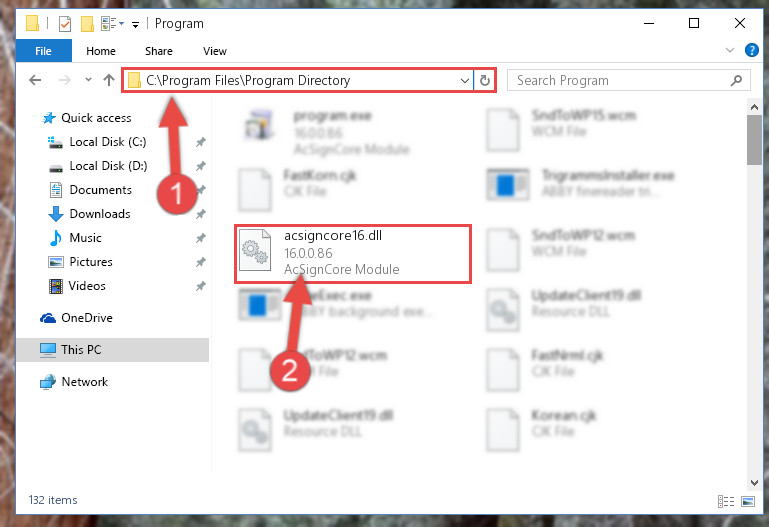Open the File menu
769x527 pixels.
[43, 51]
